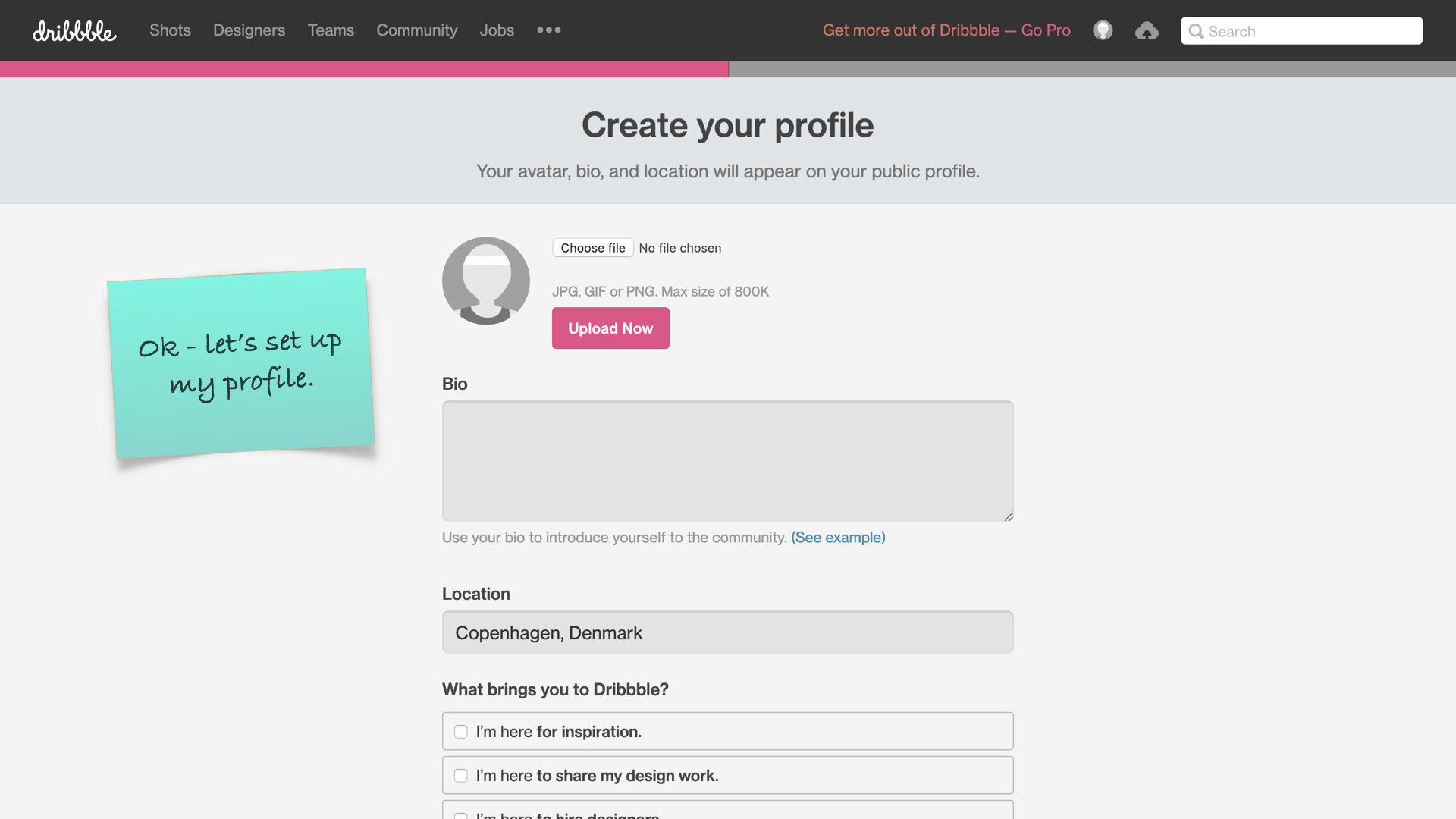Check "I'm here for inspiration"
Screen dimensions: 1456x819
[461, 732]
